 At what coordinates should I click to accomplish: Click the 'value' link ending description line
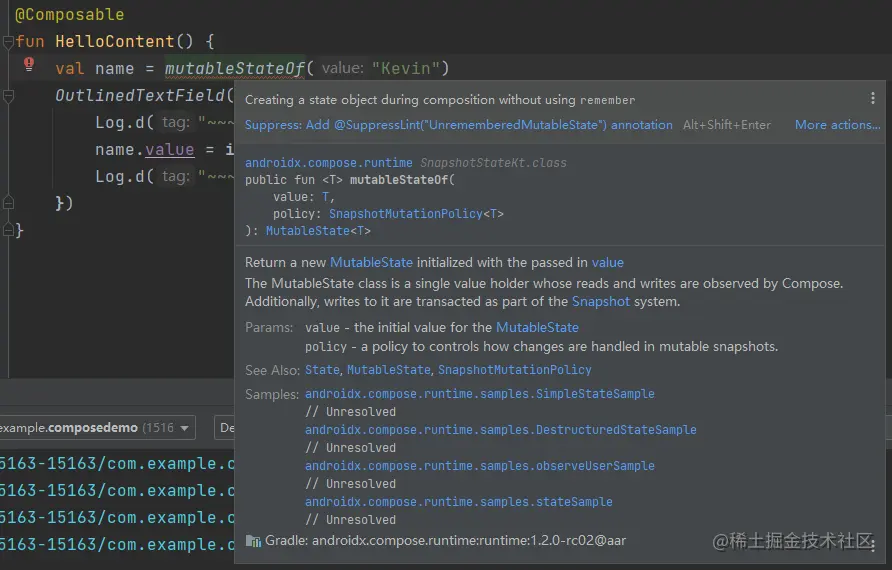pyautogui.click(x=608, y=262)
